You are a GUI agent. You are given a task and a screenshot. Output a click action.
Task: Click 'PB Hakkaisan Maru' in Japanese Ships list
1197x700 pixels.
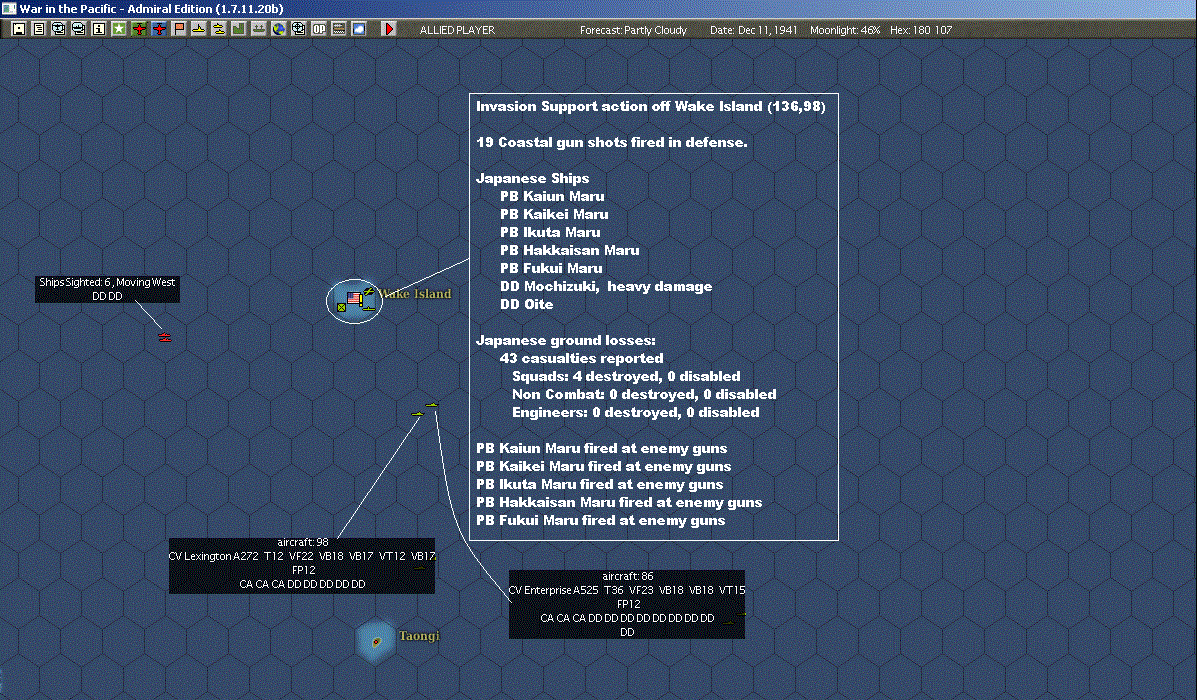[x=569, y=250]
